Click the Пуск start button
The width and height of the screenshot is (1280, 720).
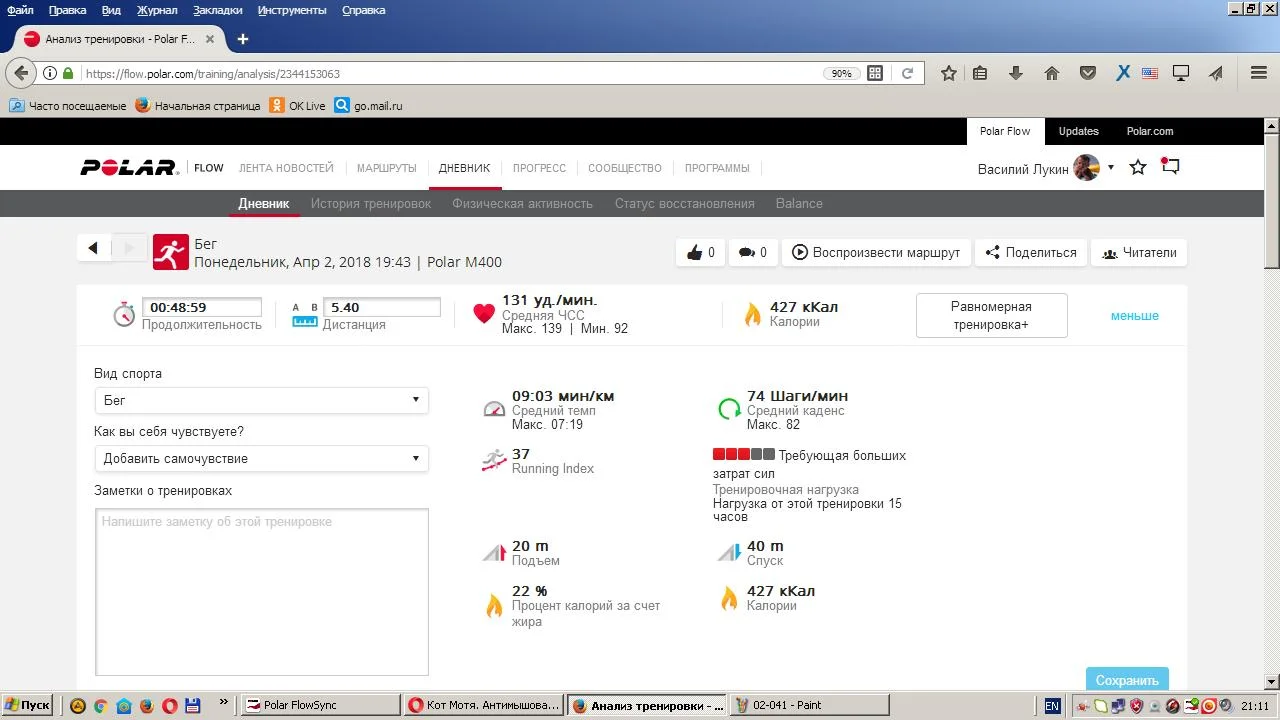click(x=26, y=705)
